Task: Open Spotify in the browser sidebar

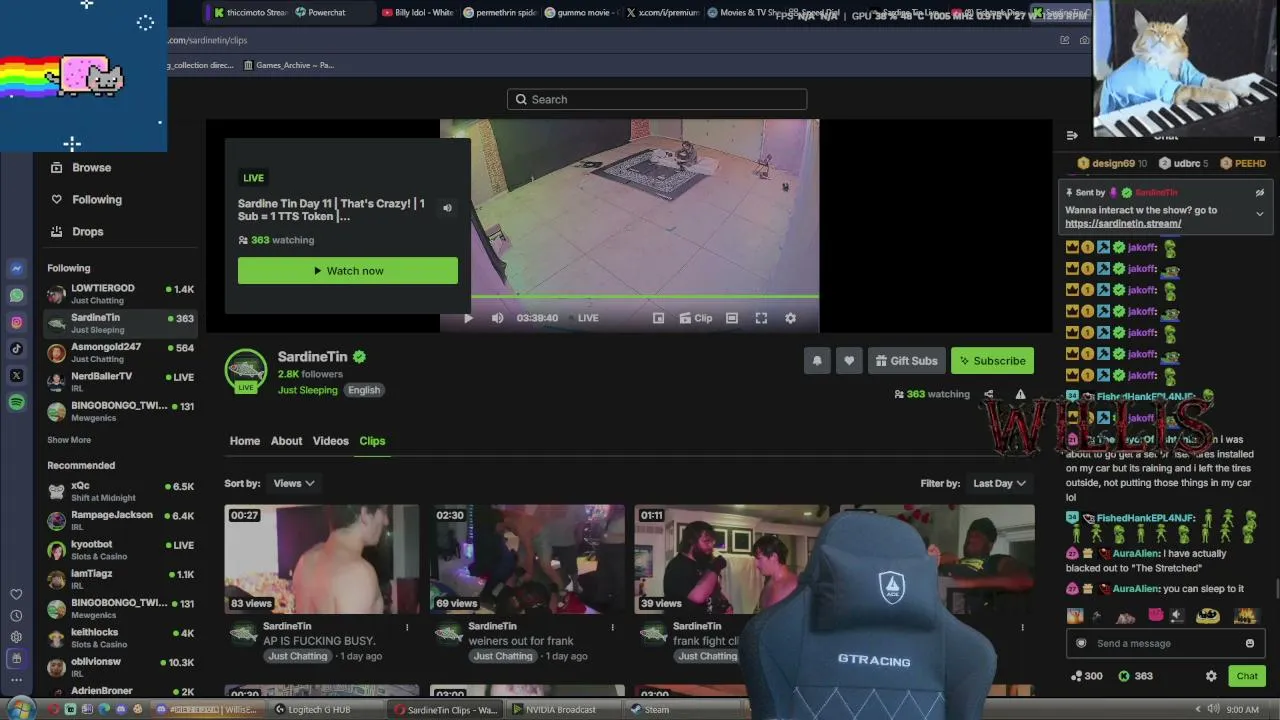Action: [16, 402]
